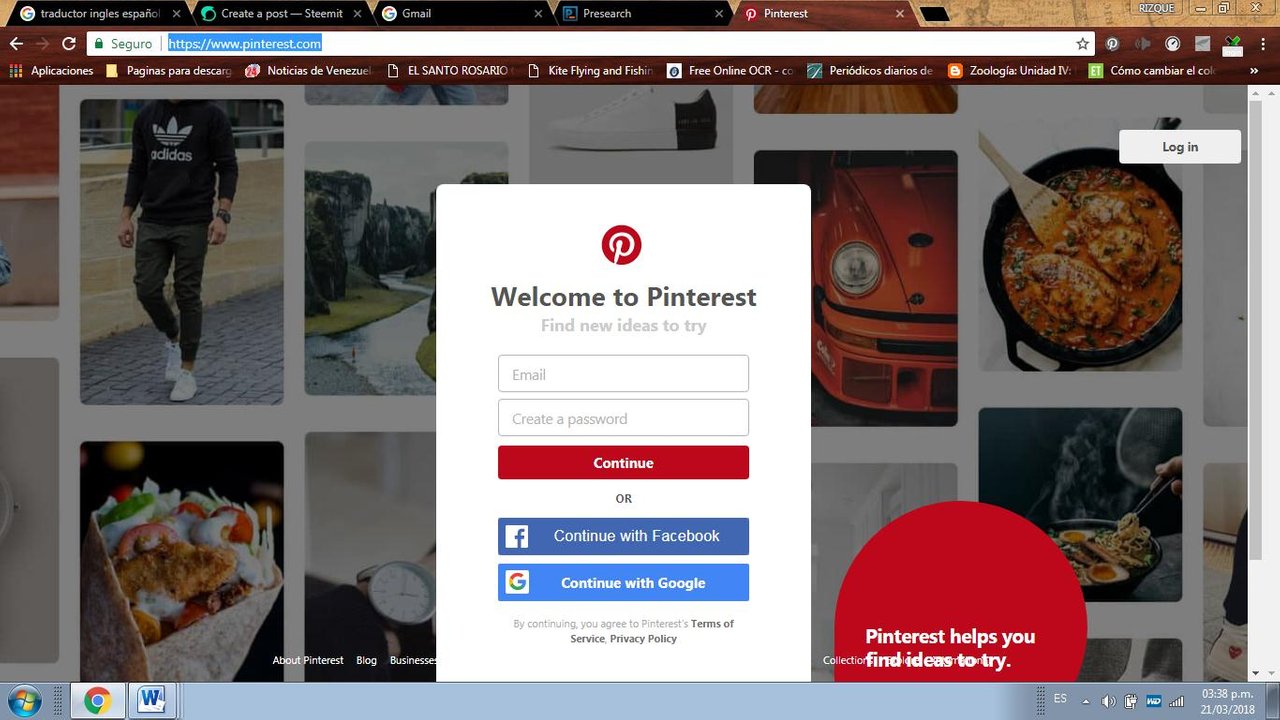The width and height of the screenshot is (1280, 720).
Task: Click the browser back arrow
Action: pos(16,44)
